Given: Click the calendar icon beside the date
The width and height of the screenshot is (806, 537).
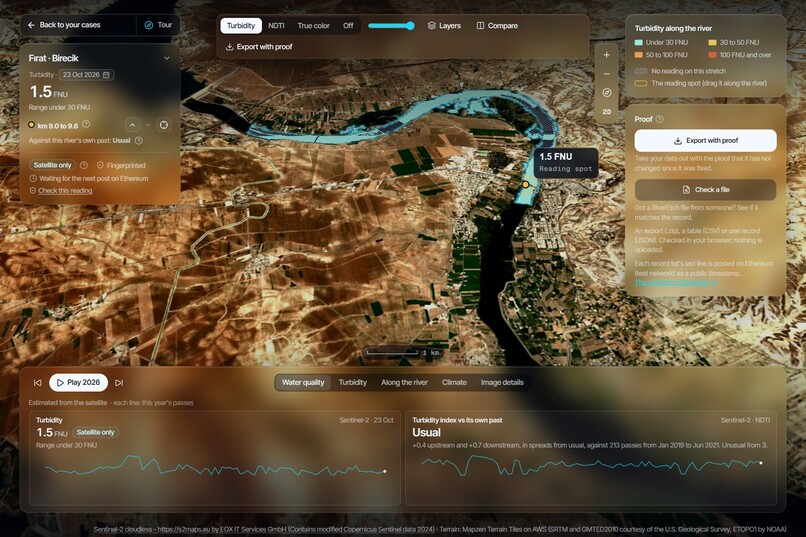Looking at the screenshot, I should coord(106,75).
